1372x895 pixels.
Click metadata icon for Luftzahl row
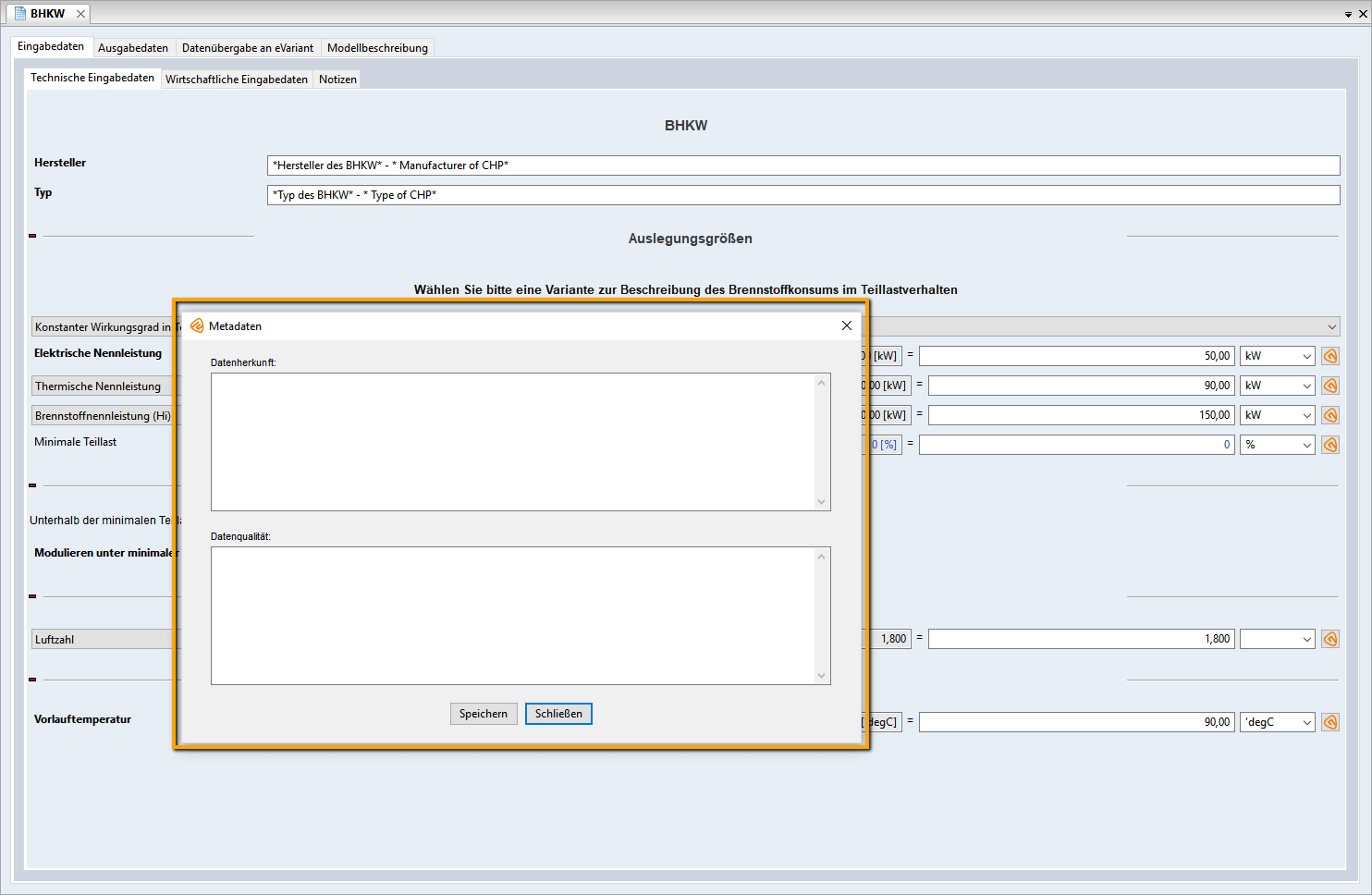pos(1330,639)
